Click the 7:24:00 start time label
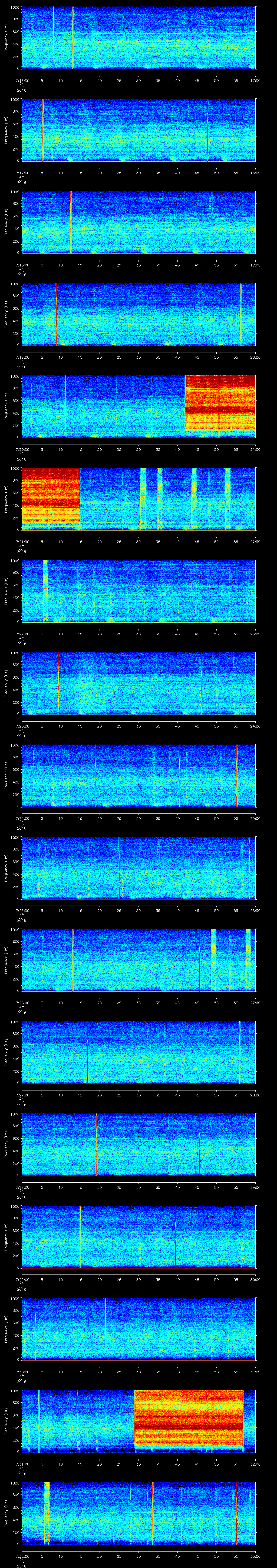The width and height of the screenshot is (277, 1568). point(22,818)
